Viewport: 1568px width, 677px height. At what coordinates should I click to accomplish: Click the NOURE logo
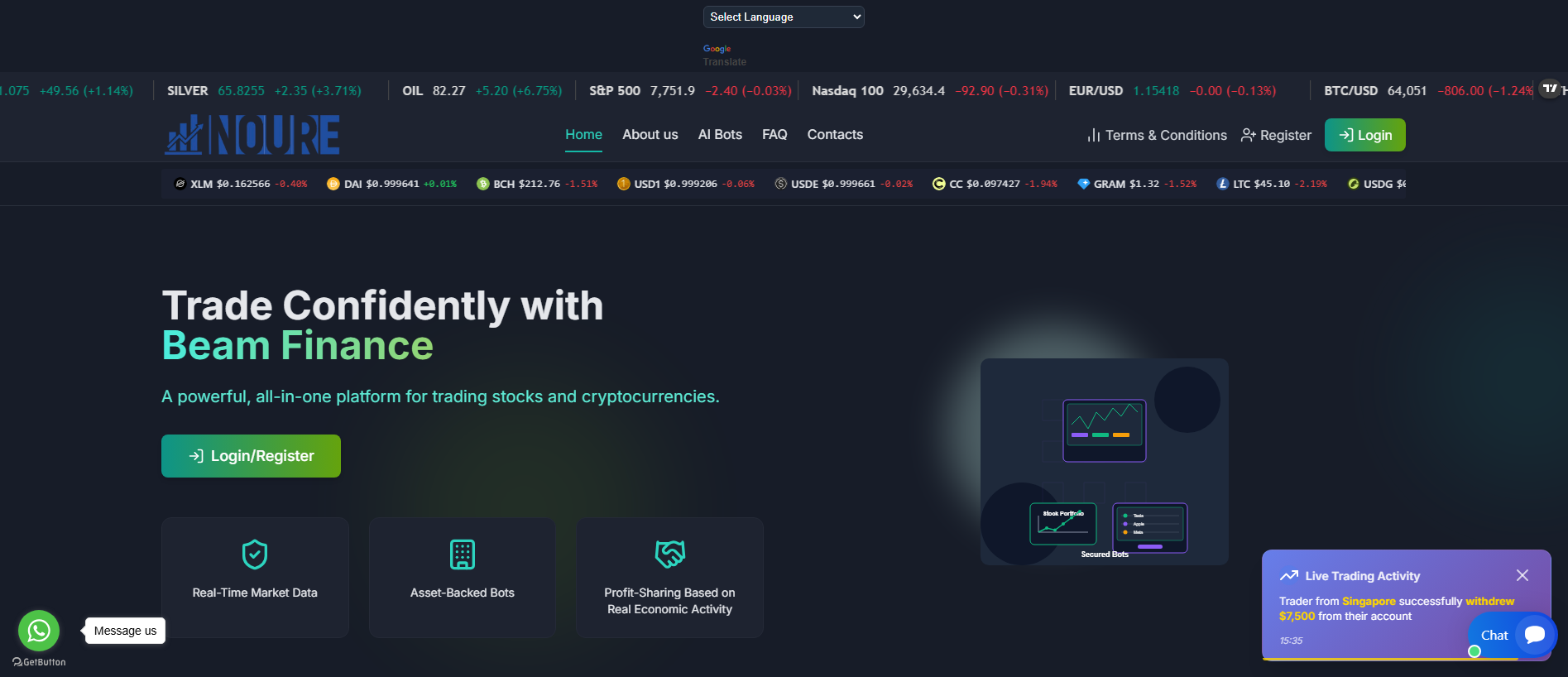(252, 135)
